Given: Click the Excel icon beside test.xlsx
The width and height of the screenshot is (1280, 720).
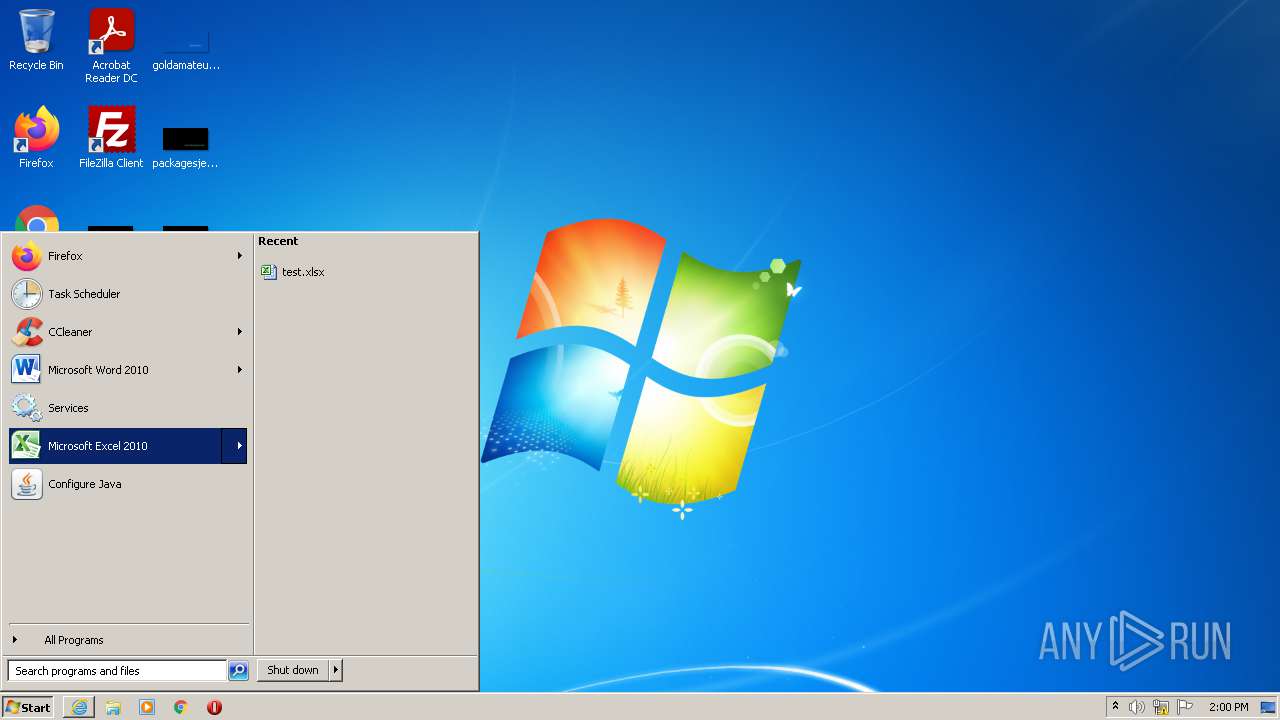Looking at the screenshot, I should pos(268,272).
